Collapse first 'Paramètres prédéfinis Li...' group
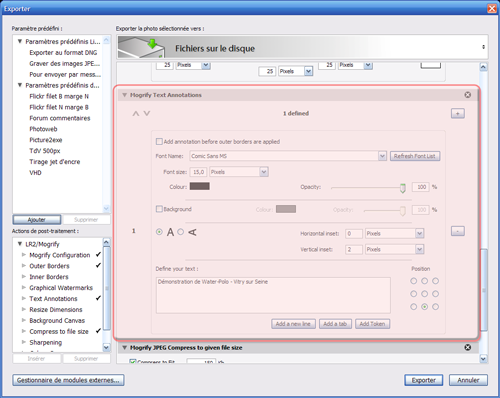The height and width of the screenshot is (398, 500). pos(20,41)
